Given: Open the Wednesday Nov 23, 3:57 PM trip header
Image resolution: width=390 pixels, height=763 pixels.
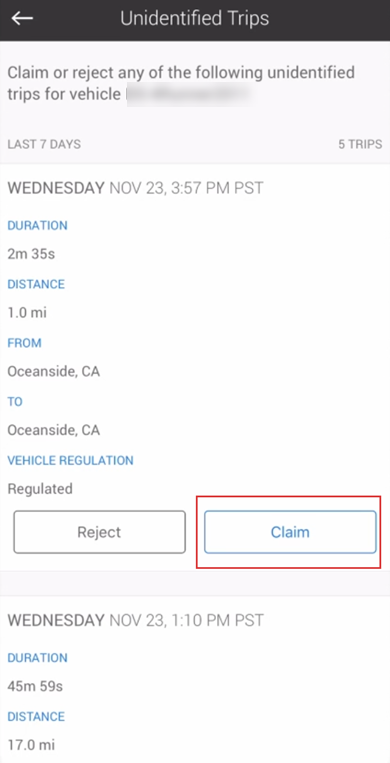Looking at the screenshot, I should [x=135, y=188].
